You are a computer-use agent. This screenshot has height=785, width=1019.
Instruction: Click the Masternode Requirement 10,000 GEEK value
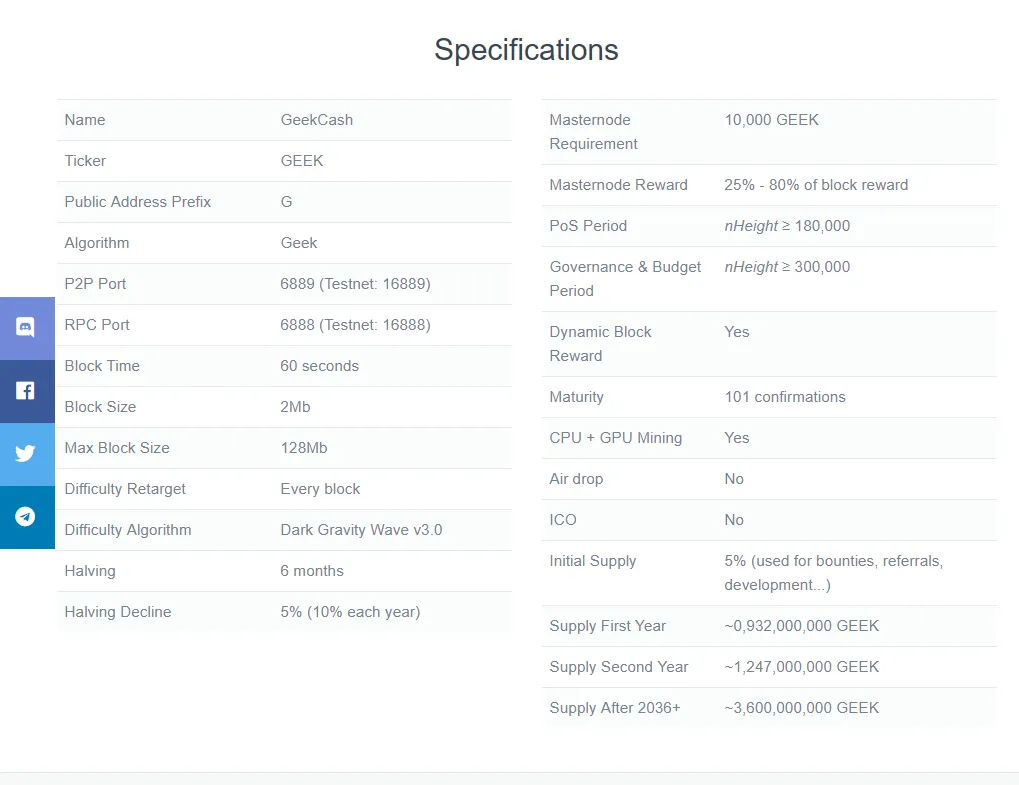(771, 120)
